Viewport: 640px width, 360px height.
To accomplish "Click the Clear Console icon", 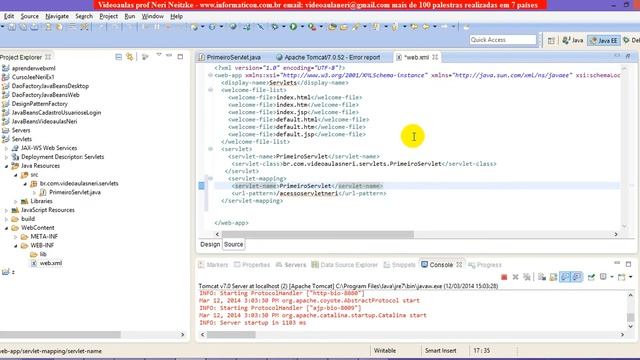I will (x=542, y=277).
